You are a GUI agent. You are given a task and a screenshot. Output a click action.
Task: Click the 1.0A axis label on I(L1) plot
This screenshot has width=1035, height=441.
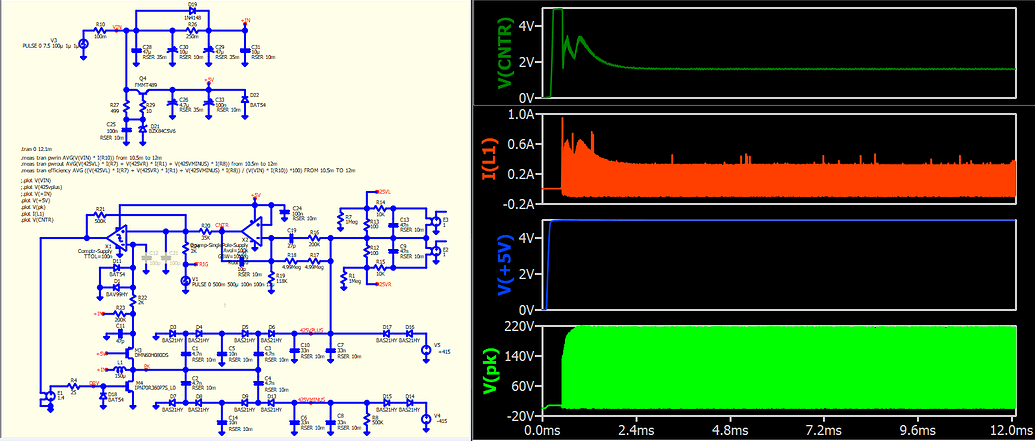click(x=522, y=114)
